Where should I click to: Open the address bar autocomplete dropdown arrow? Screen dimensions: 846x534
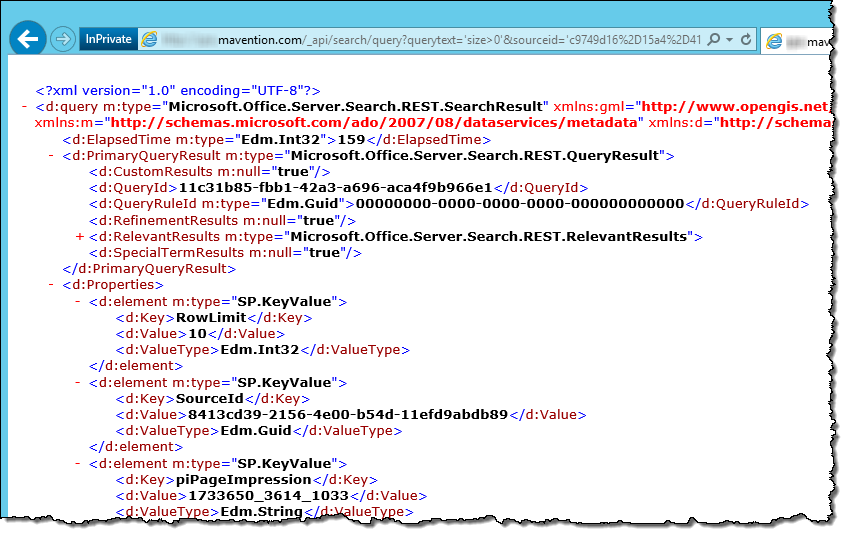tap(729, 39)
